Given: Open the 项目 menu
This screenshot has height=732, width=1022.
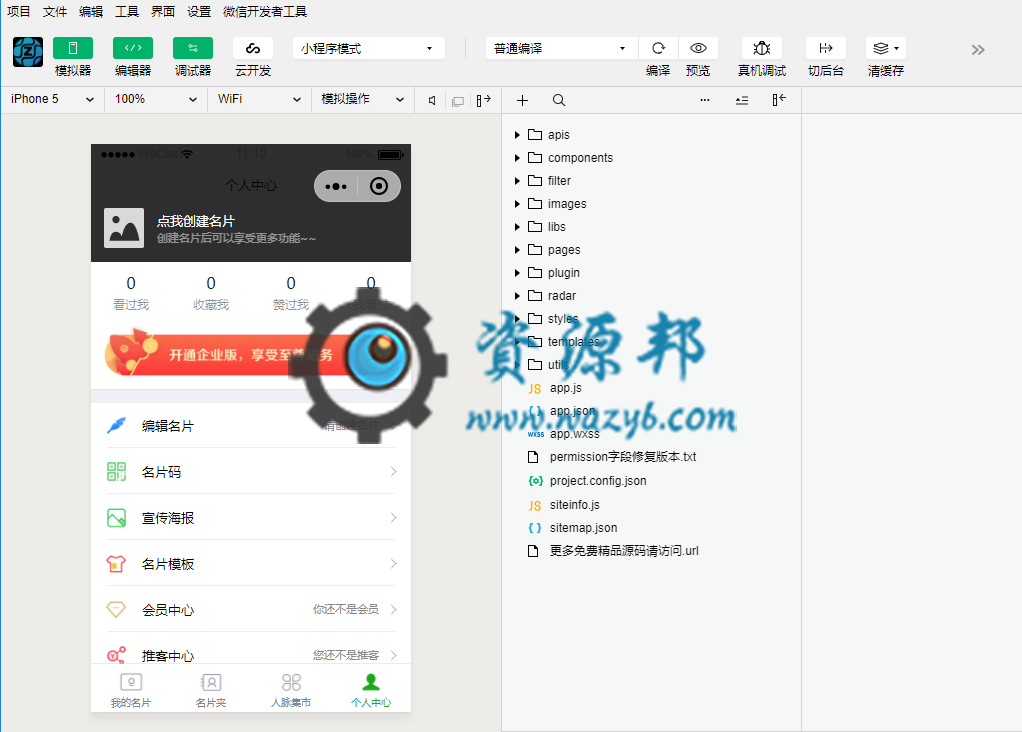Looking at the screenshot, I should 18,11.
